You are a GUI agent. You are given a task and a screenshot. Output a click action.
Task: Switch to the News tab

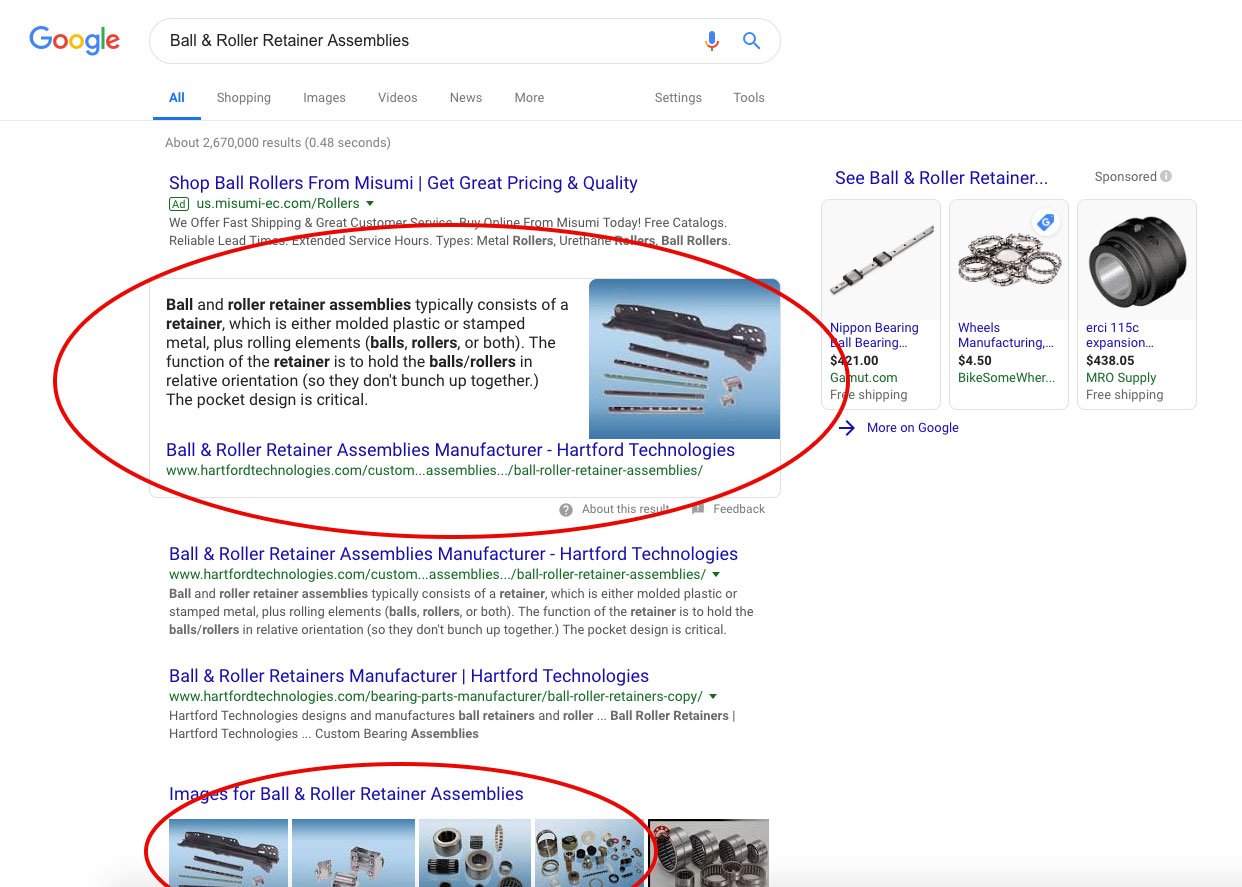466,98
